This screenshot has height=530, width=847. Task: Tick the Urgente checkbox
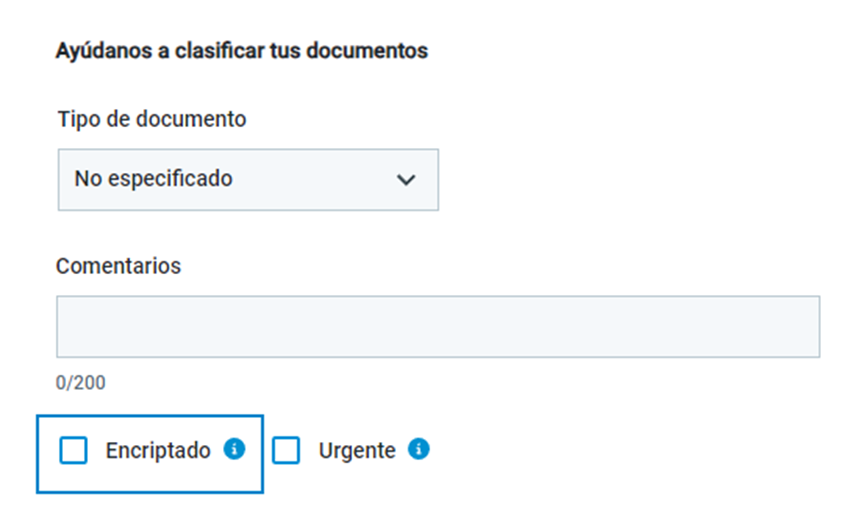pos(286,451)
